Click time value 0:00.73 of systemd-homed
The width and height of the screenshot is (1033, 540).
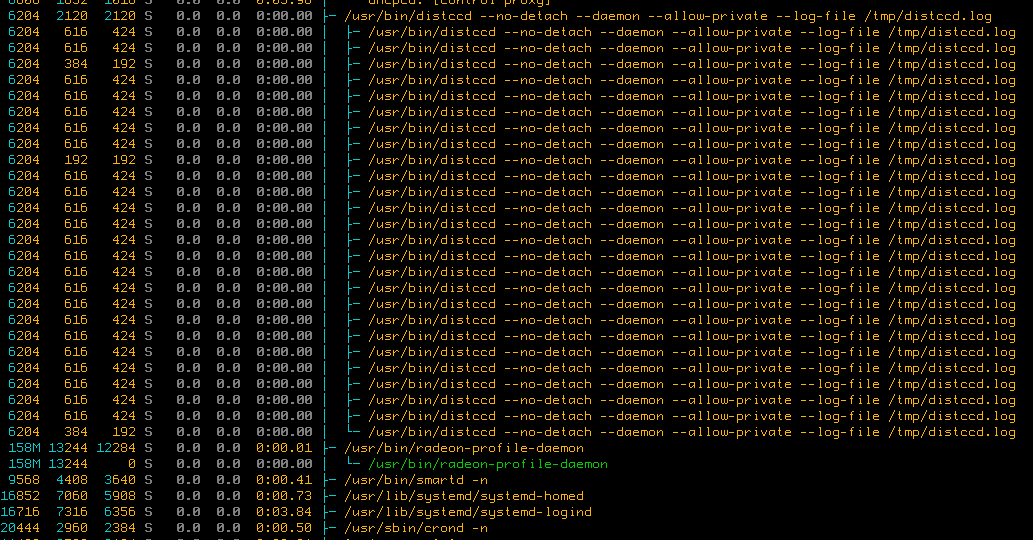pyautogui.click(x=284, y=496)
